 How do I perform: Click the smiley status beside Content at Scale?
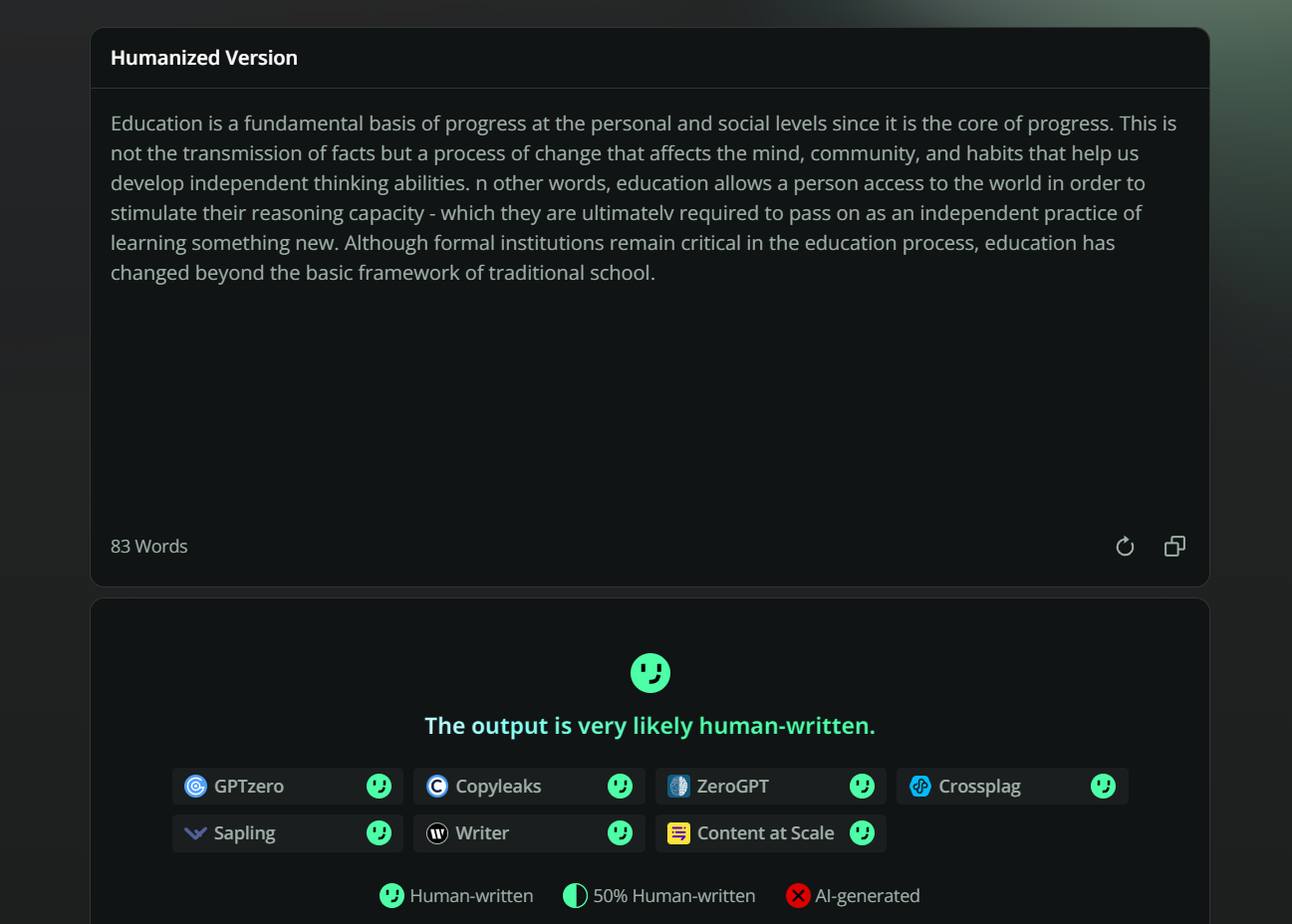coord(862,833)
